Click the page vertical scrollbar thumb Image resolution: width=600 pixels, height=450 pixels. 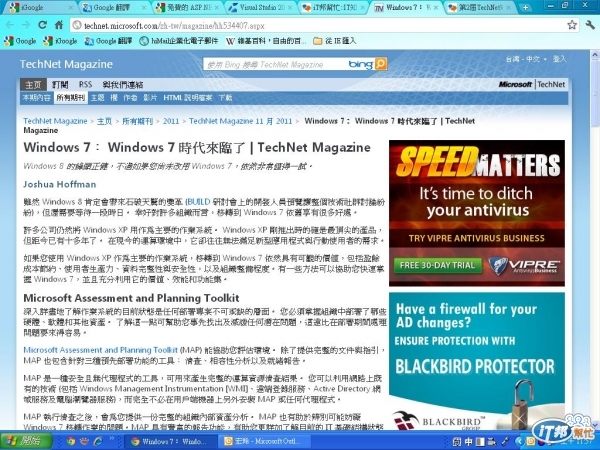pos(595,92)
